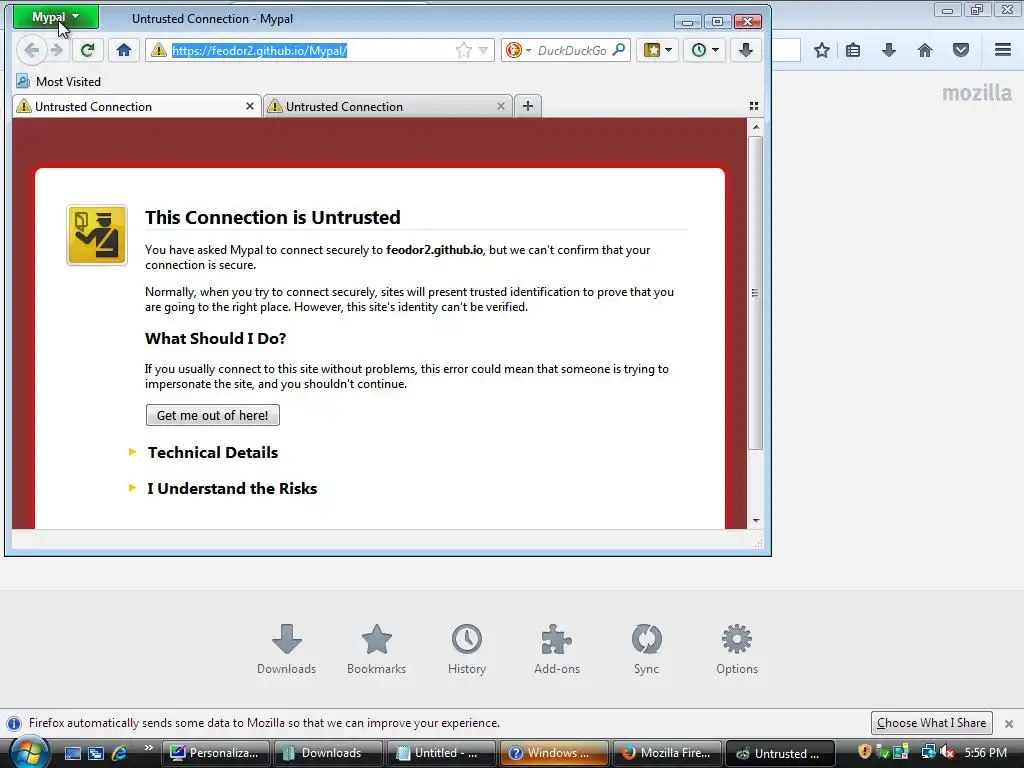
Task: Expand quick launch overflow chevron
Action: point(148,748)
